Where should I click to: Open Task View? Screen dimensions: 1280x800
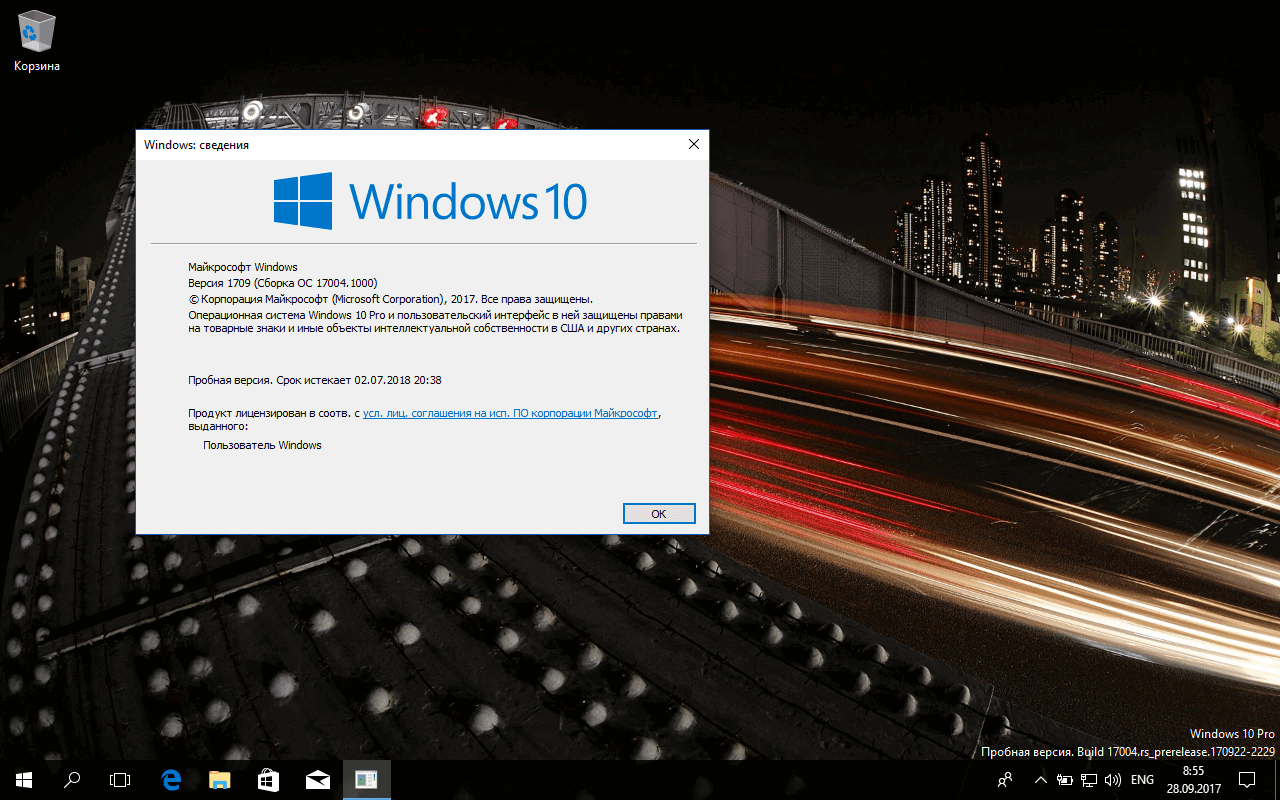pos(119,780)
